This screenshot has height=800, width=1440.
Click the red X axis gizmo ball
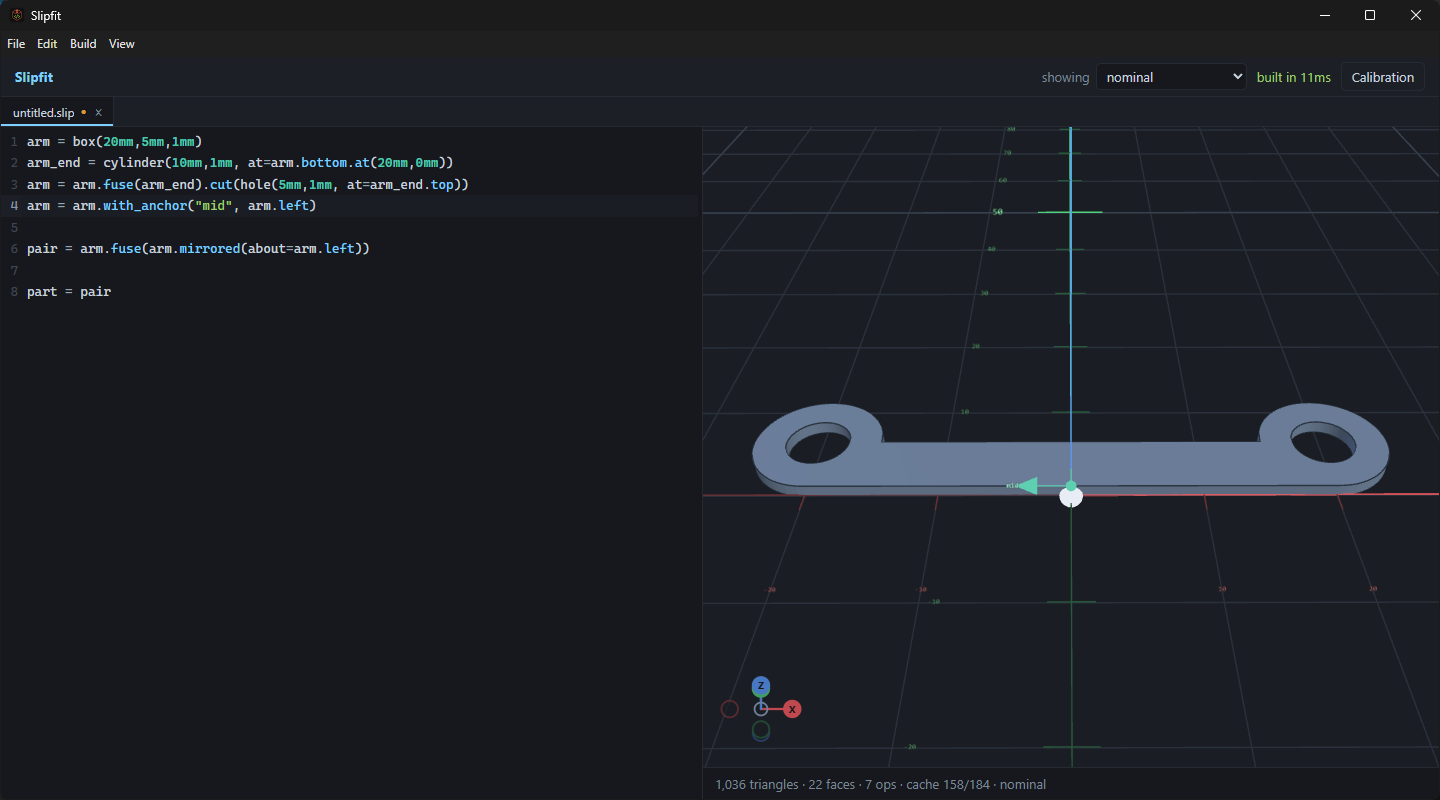point(792,709)
